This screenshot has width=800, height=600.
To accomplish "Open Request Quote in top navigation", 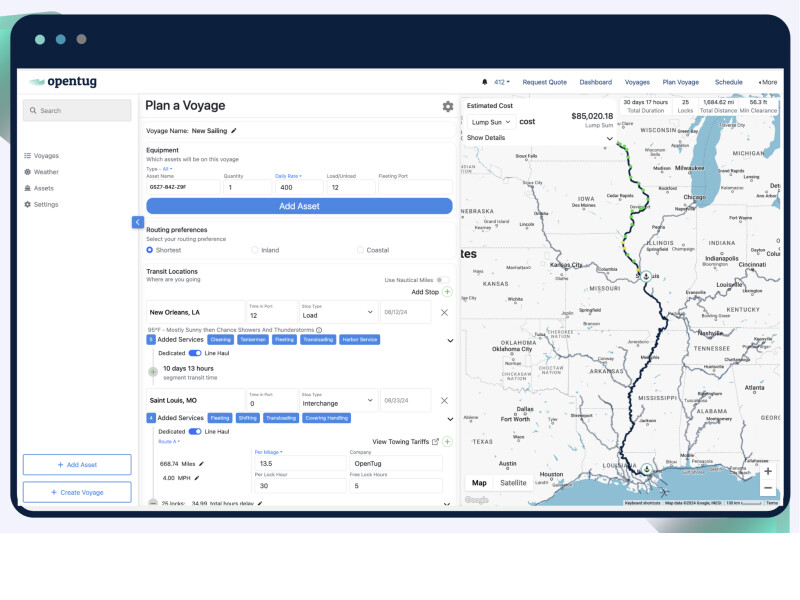I will (x=544, y=82).
